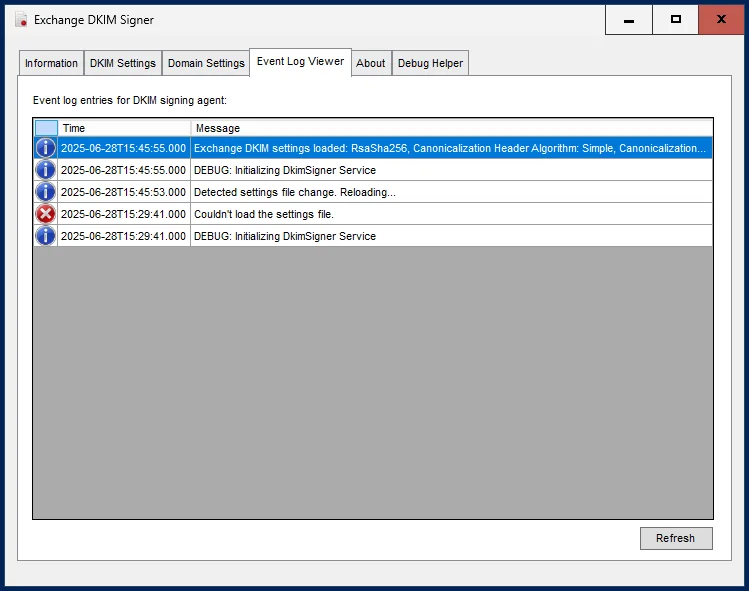749x591 pixels.
Task: Go to the About tab
Action: tap(371, 63)
